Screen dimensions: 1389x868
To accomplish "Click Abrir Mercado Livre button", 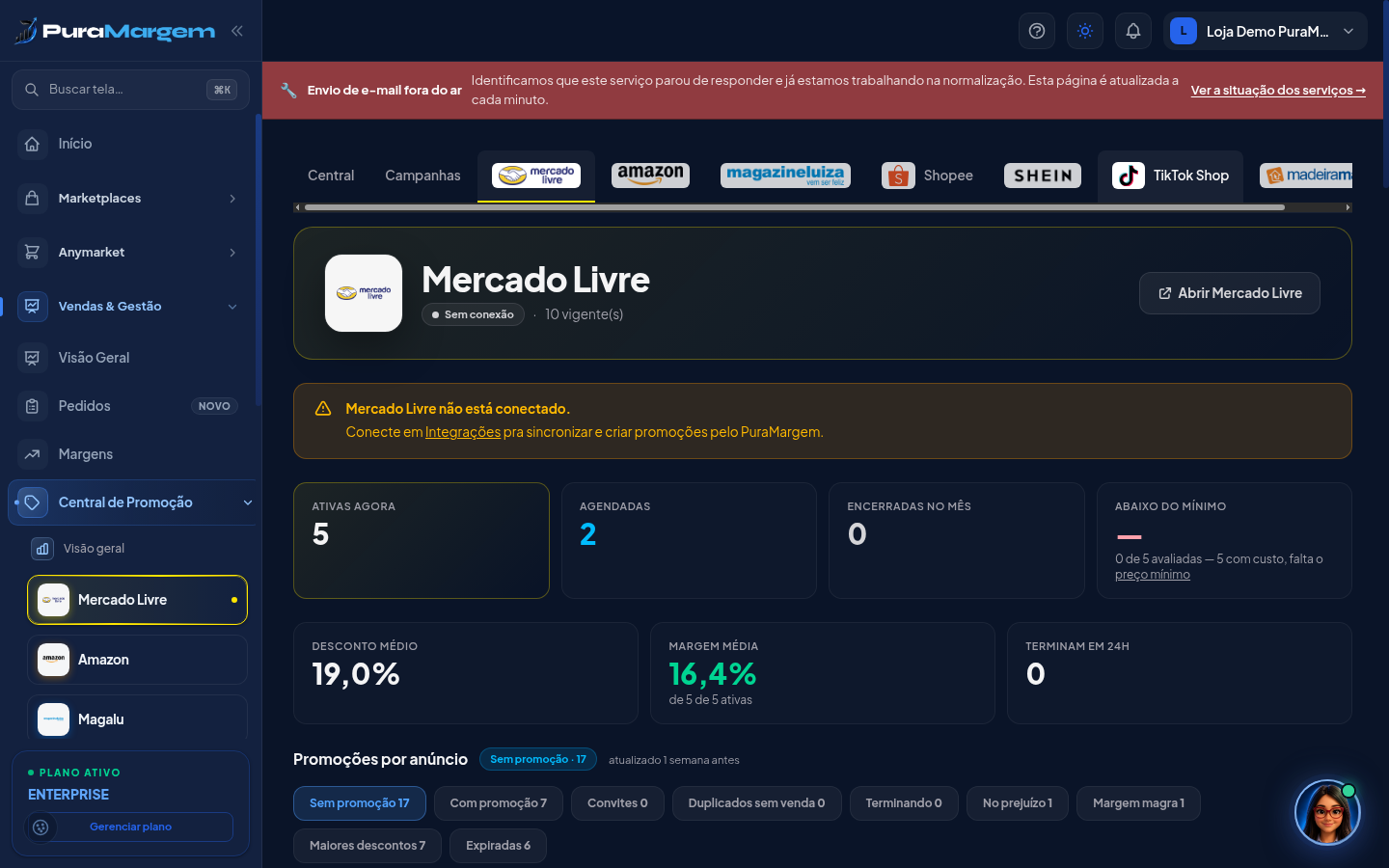I will pyautogui.click(x=1230, y=293).
